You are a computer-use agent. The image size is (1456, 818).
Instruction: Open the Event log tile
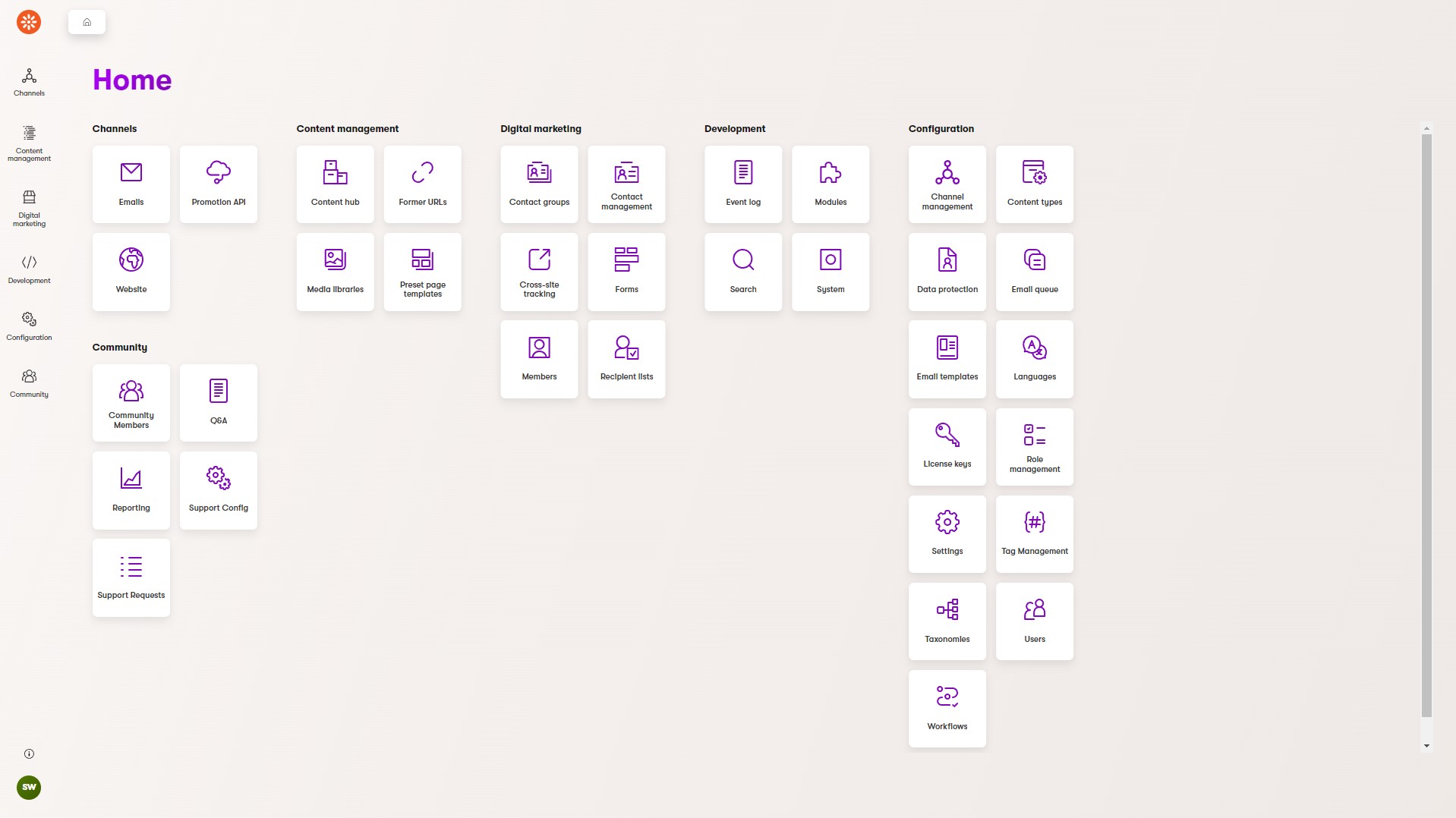[x=743, y=184]
